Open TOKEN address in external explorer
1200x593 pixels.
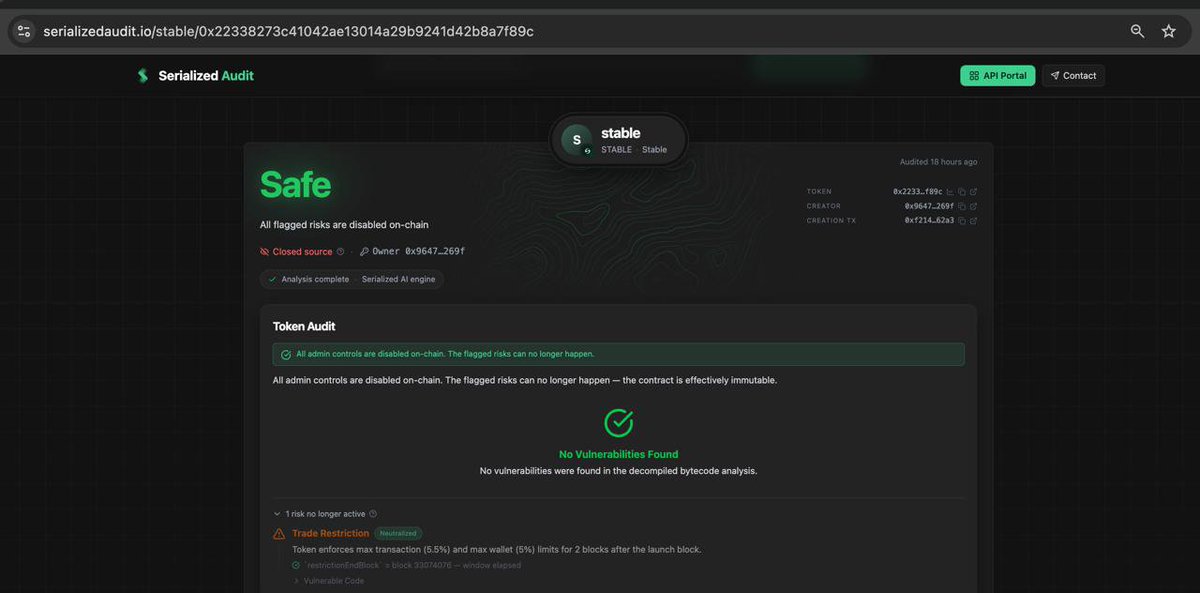click(x=973, y=192)
